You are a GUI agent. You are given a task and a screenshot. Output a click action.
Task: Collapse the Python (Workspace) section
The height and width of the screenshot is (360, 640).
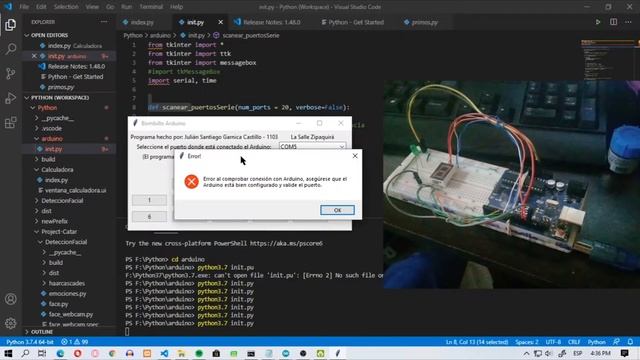tap(60, 98)
